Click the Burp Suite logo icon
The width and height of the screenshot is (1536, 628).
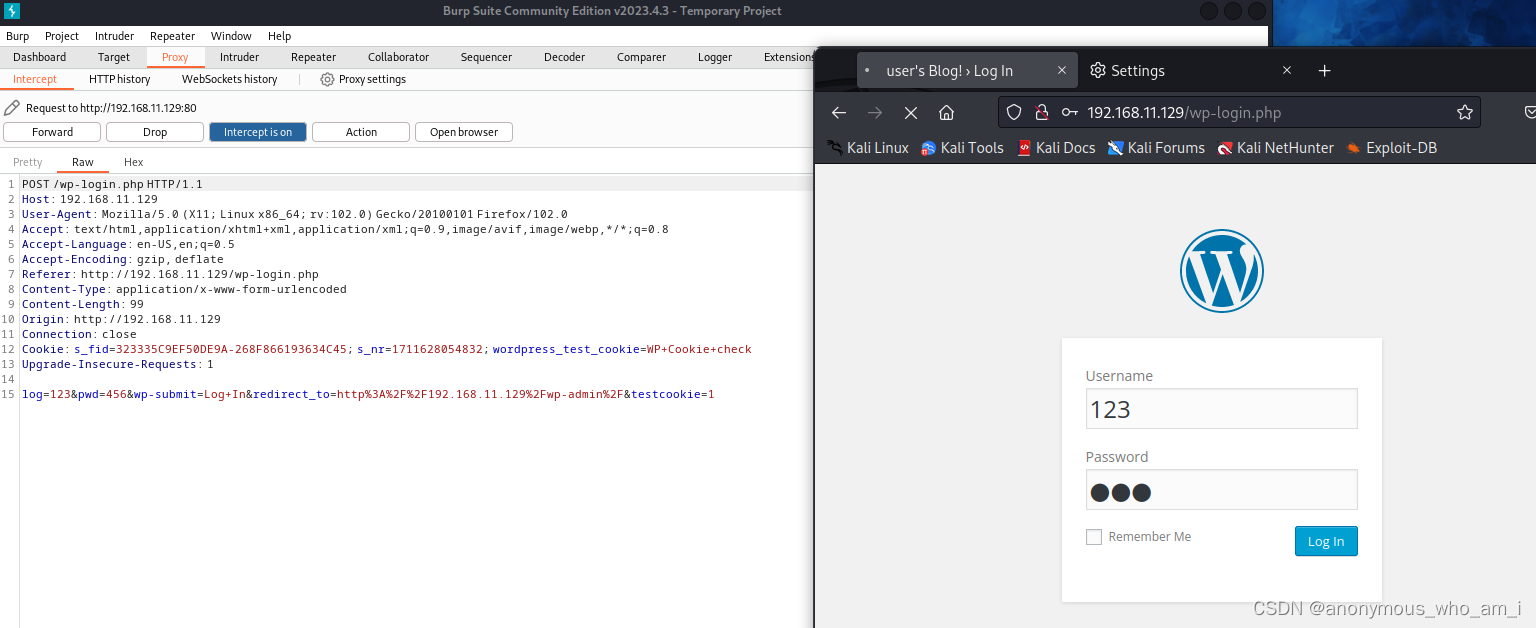tap(12, 11)
